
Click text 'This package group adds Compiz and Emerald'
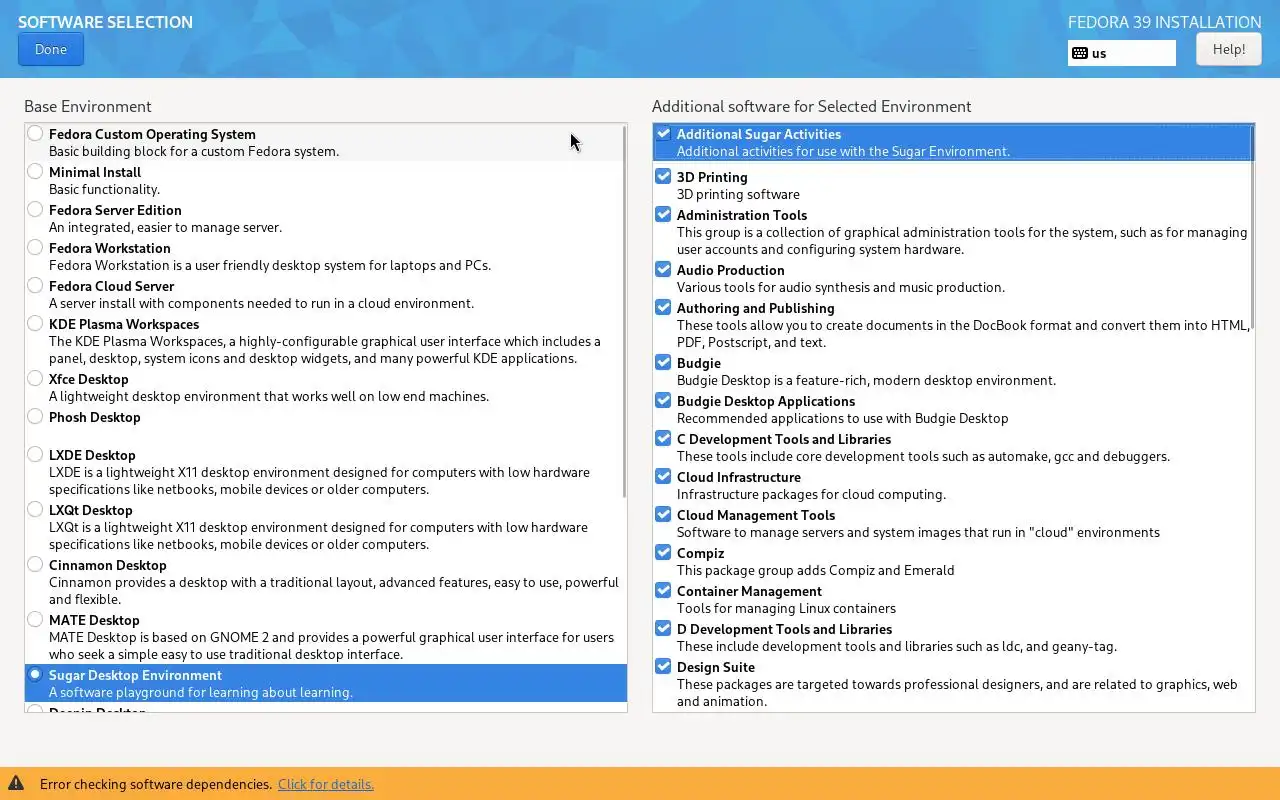click(x=816, y=570)
